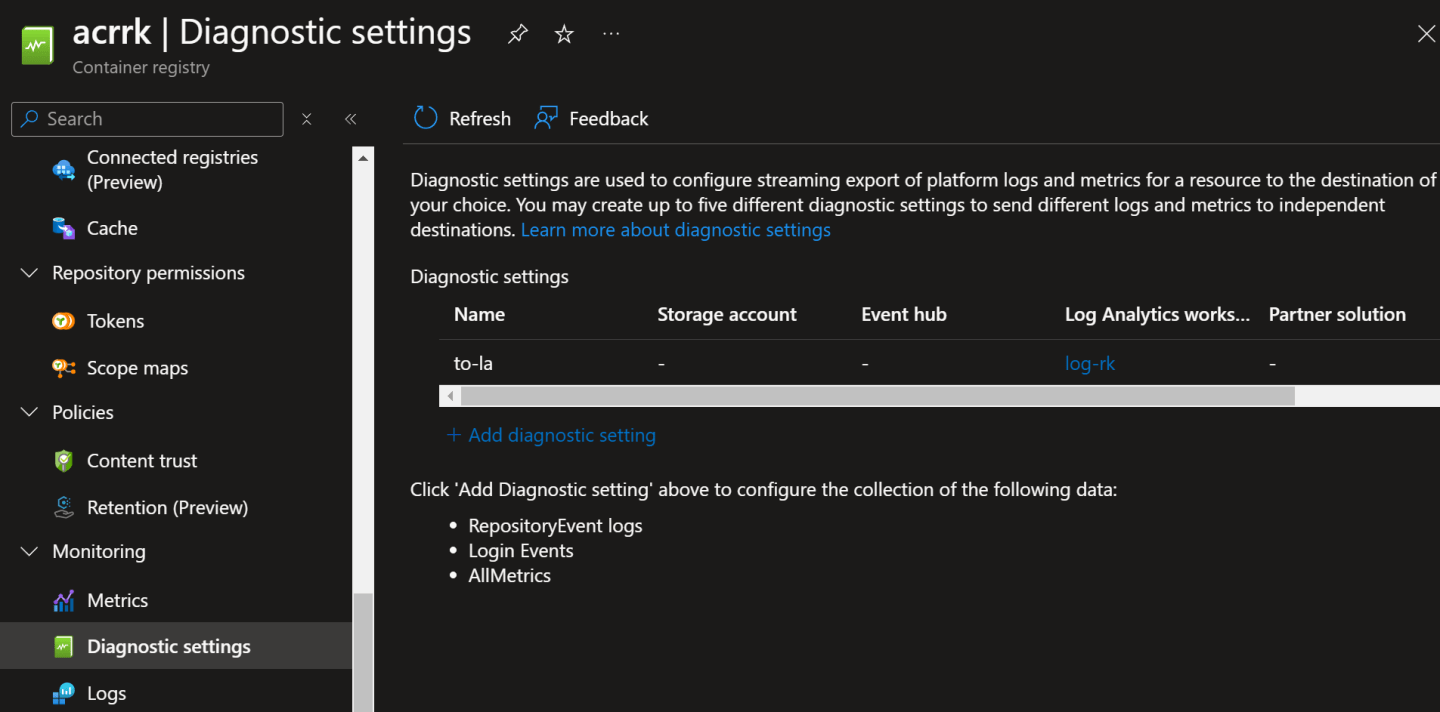Screen dimensions: 1440x712
Task: Refresh the diagnostic settings list
Action: click(461, 117)
